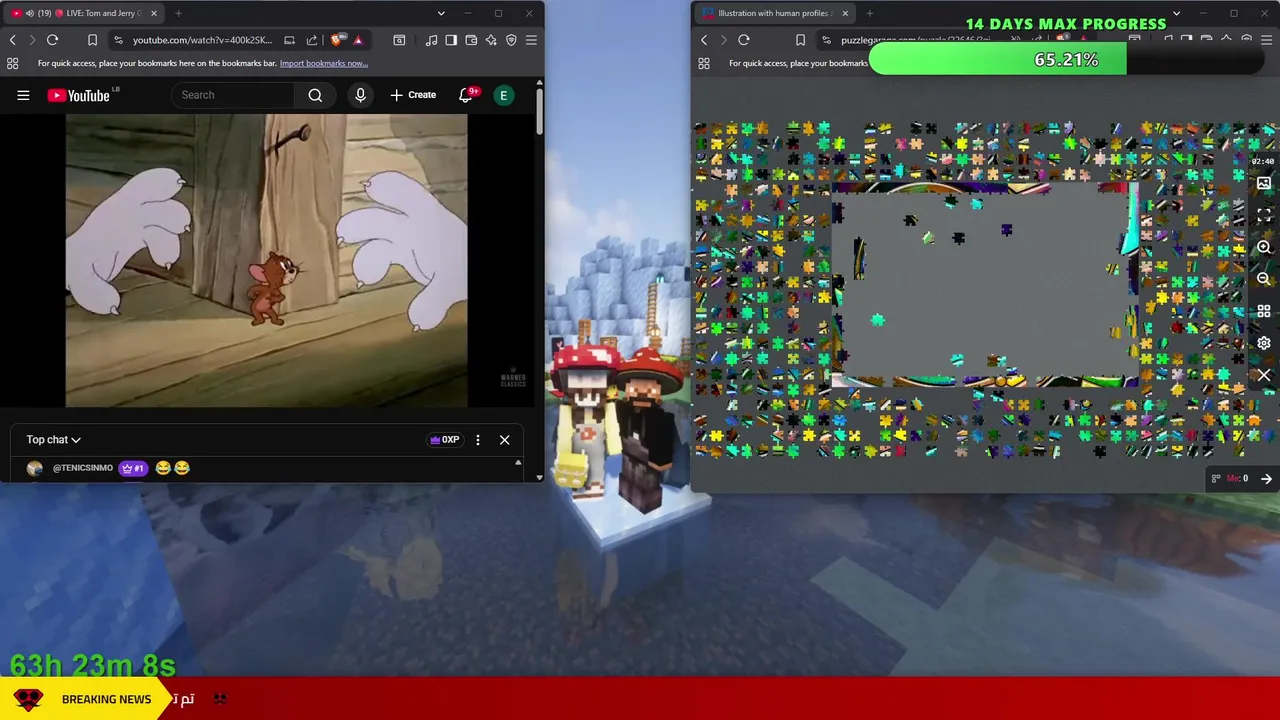Open Brave Shields lion icon in YouTube window
This screenshot has width=1280, height=720.
coord(337,40)
